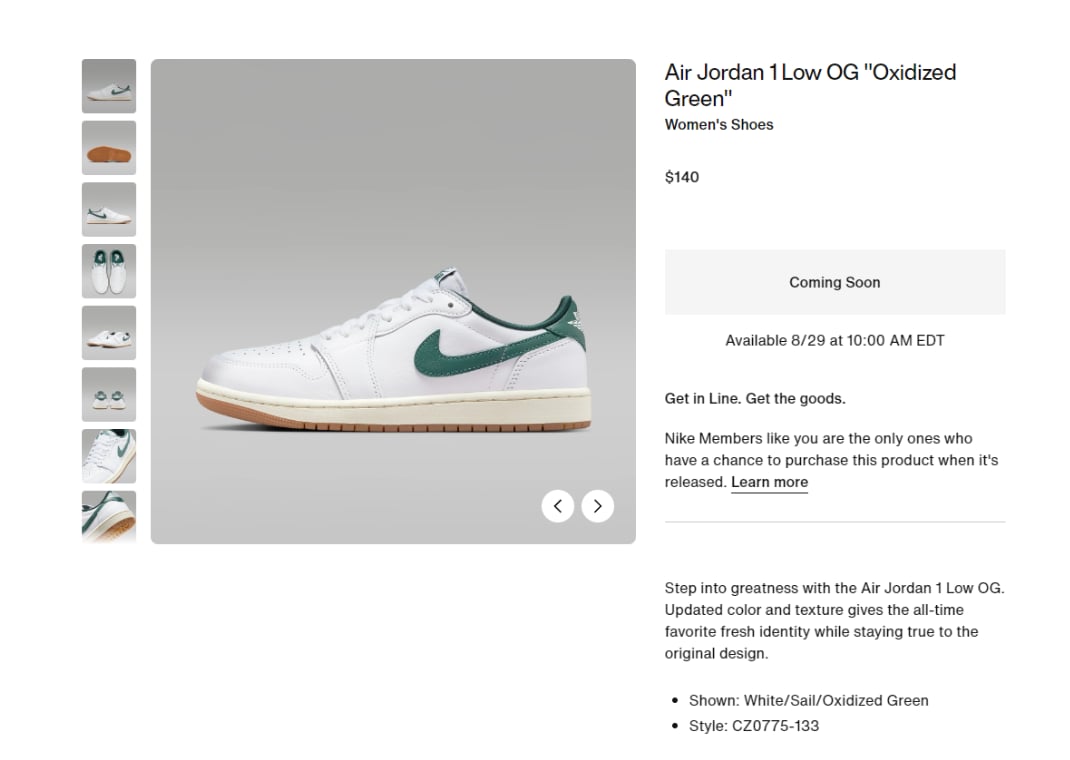The height and width of the screenshot is (760, 1070).
Task: Click the previous image arrow
Action: (558, 506)
